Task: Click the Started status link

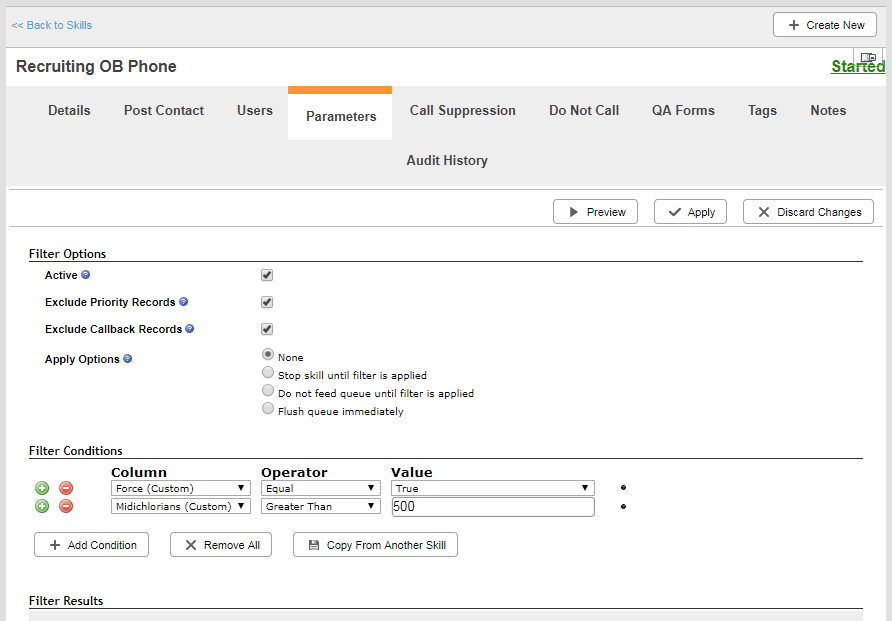Action: tap(858, 67)
